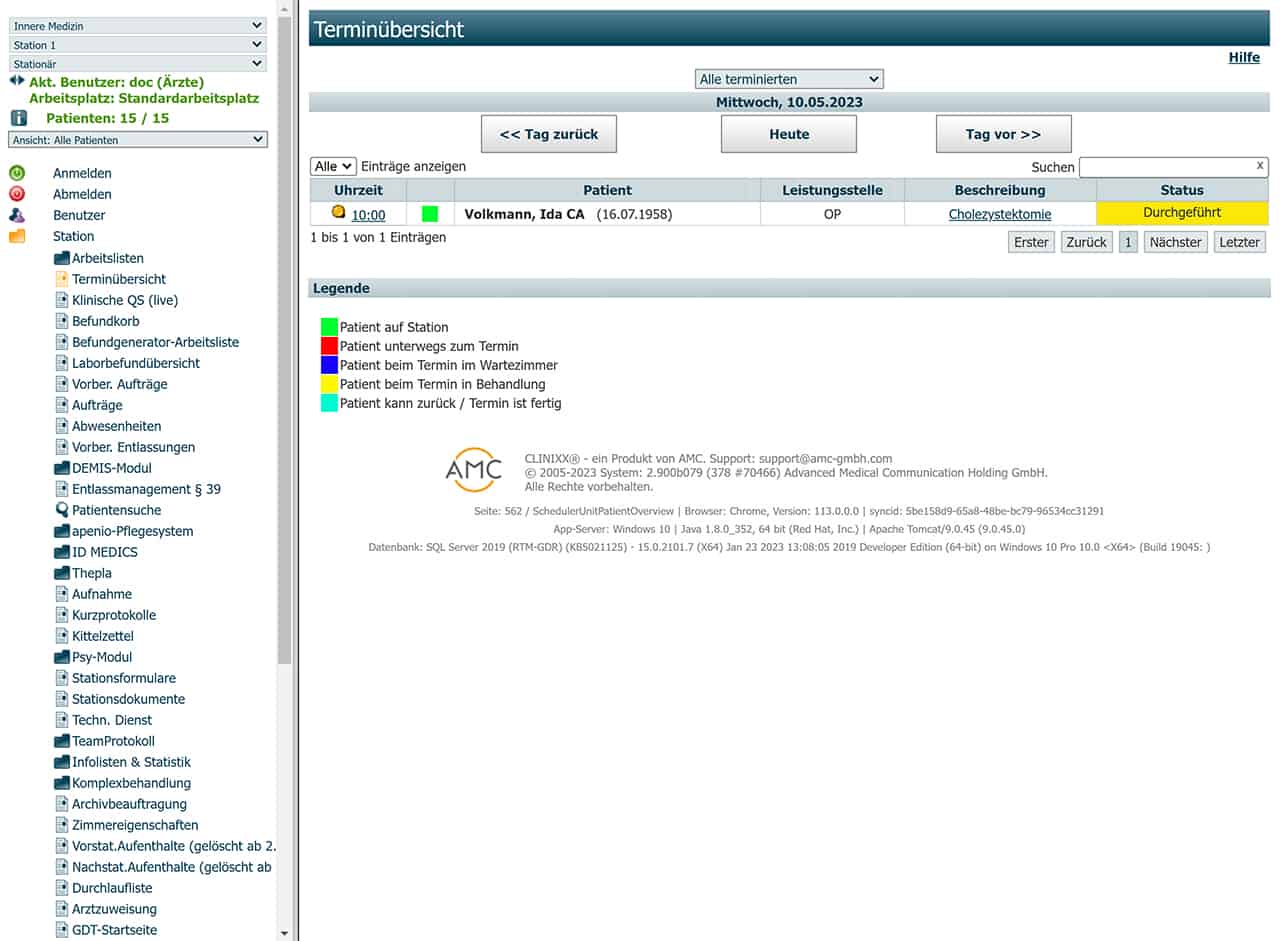Click the blue info icon beside Patienten
The image size is (1280, 941).
click(18, 118)
